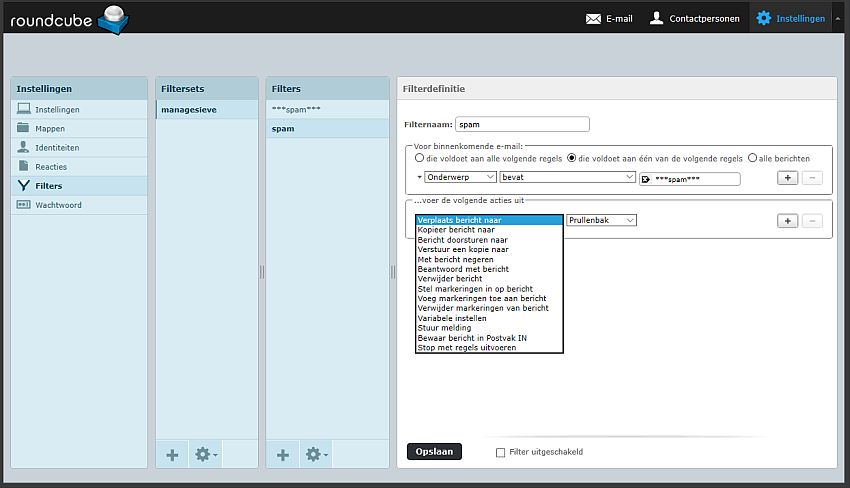Add a new filter with plus icon
Screen dimensions: 850x488
[283, 454]
